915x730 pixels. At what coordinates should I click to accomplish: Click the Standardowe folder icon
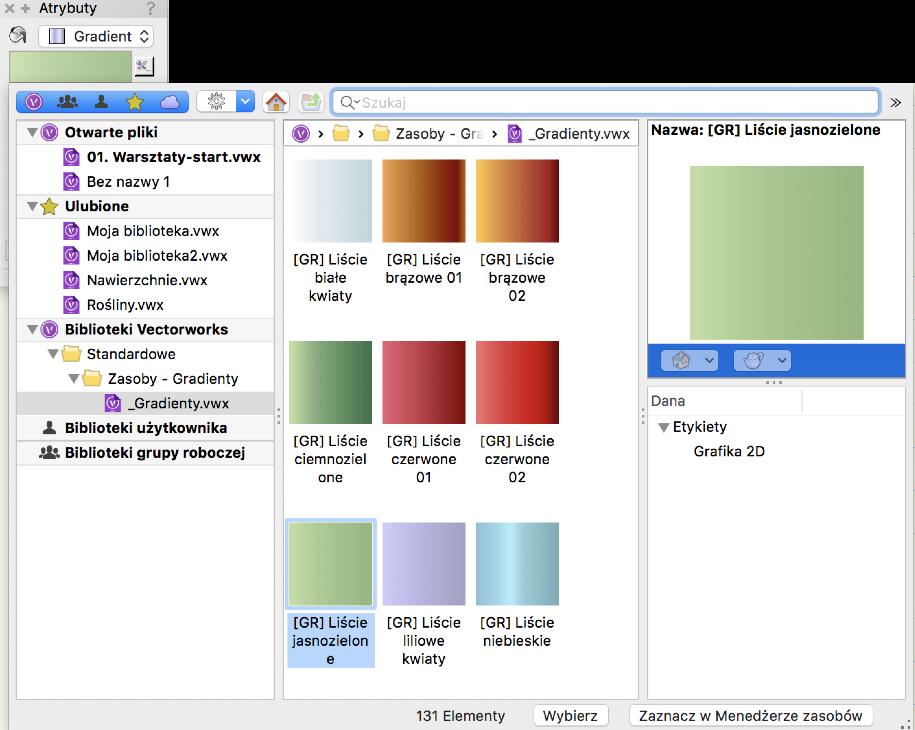pyautogui.click(x=71, y=354)
